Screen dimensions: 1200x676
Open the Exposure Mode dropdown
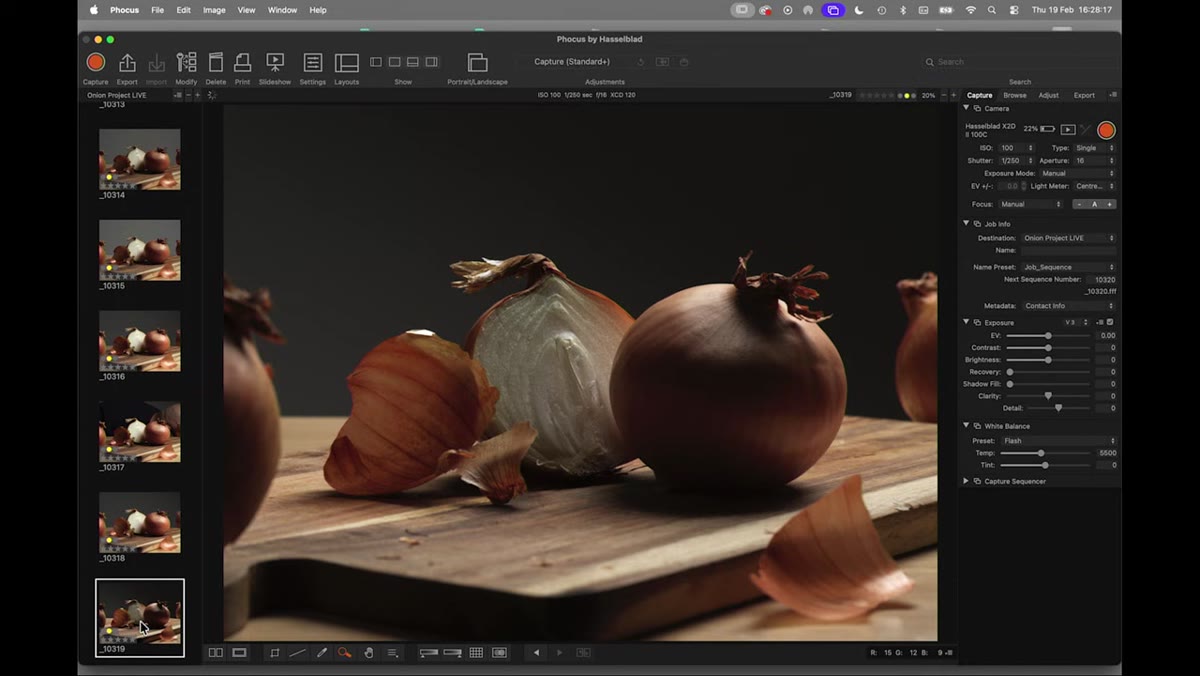coord(1078,173)
